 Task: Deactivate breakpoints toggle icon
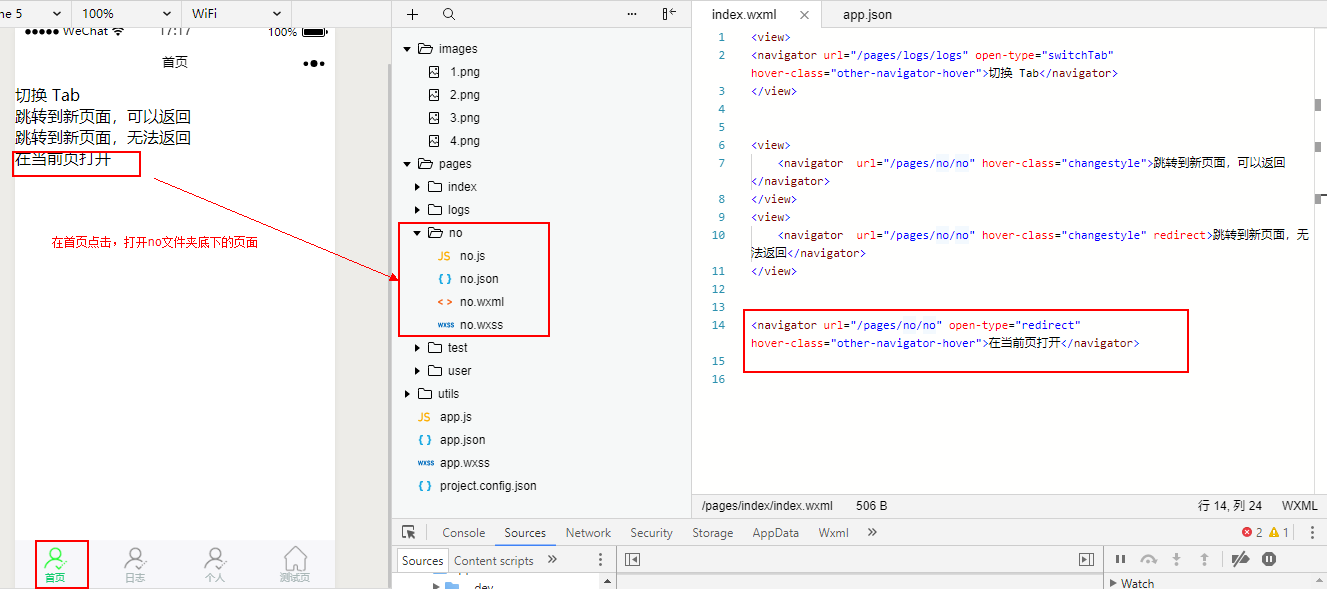[1240, 560]
